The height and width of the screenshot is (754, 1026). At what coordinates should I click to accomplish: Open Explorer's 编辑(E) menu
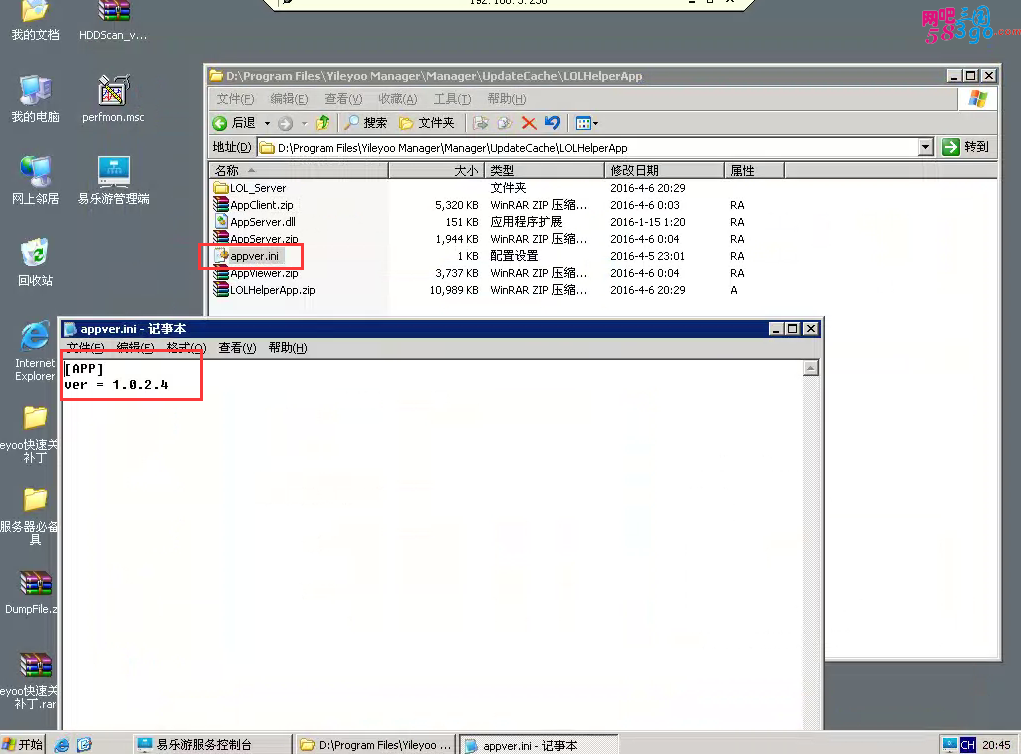289,99
